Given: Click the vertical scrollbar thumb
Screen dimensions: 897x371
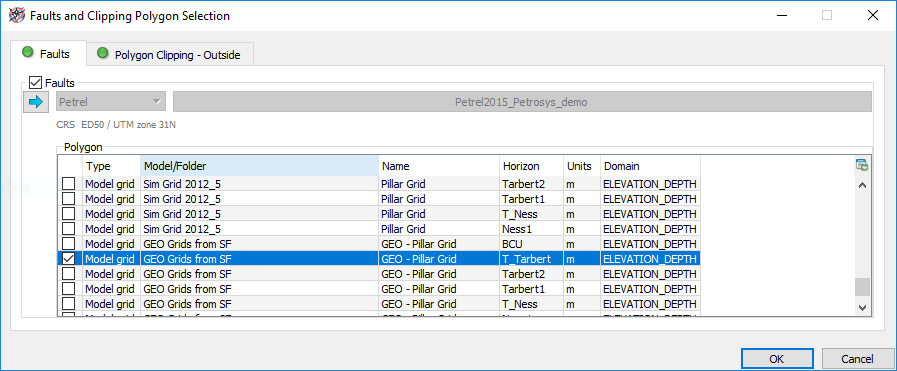Looking at the screenshot, I should tap(863, 286).
